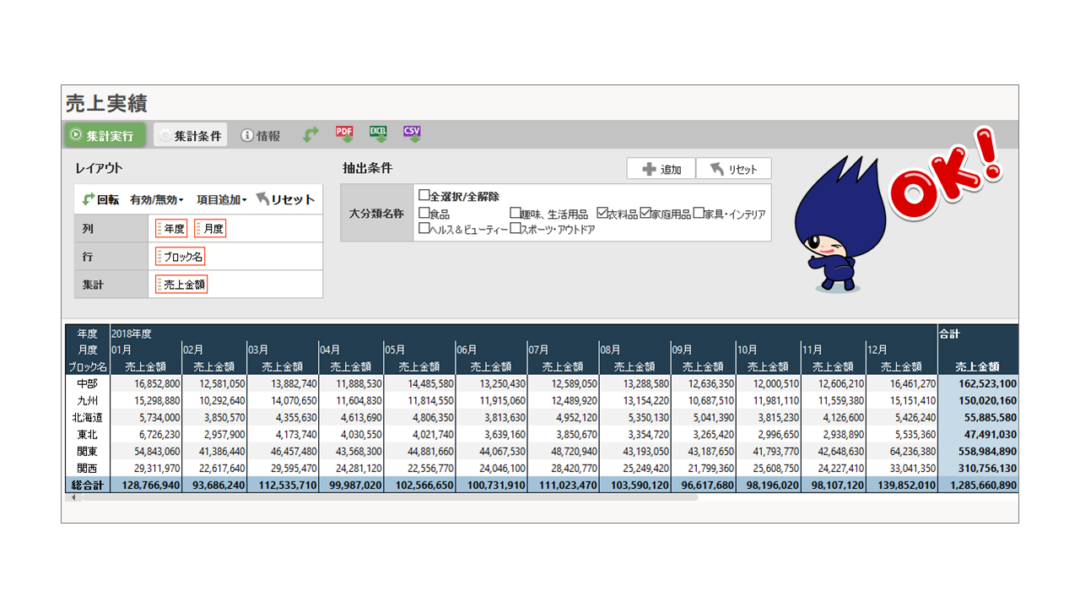This screenshot has width=1080, height=608.
Task: Click the 追加 button in 抽出条件
Action: 663,169
